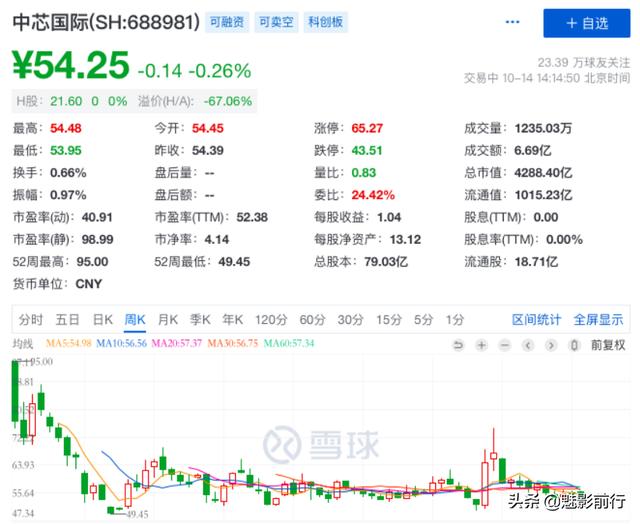The image size is (640, 524).
Task: Click the 科创板 tag
Action: pos(325,22)
